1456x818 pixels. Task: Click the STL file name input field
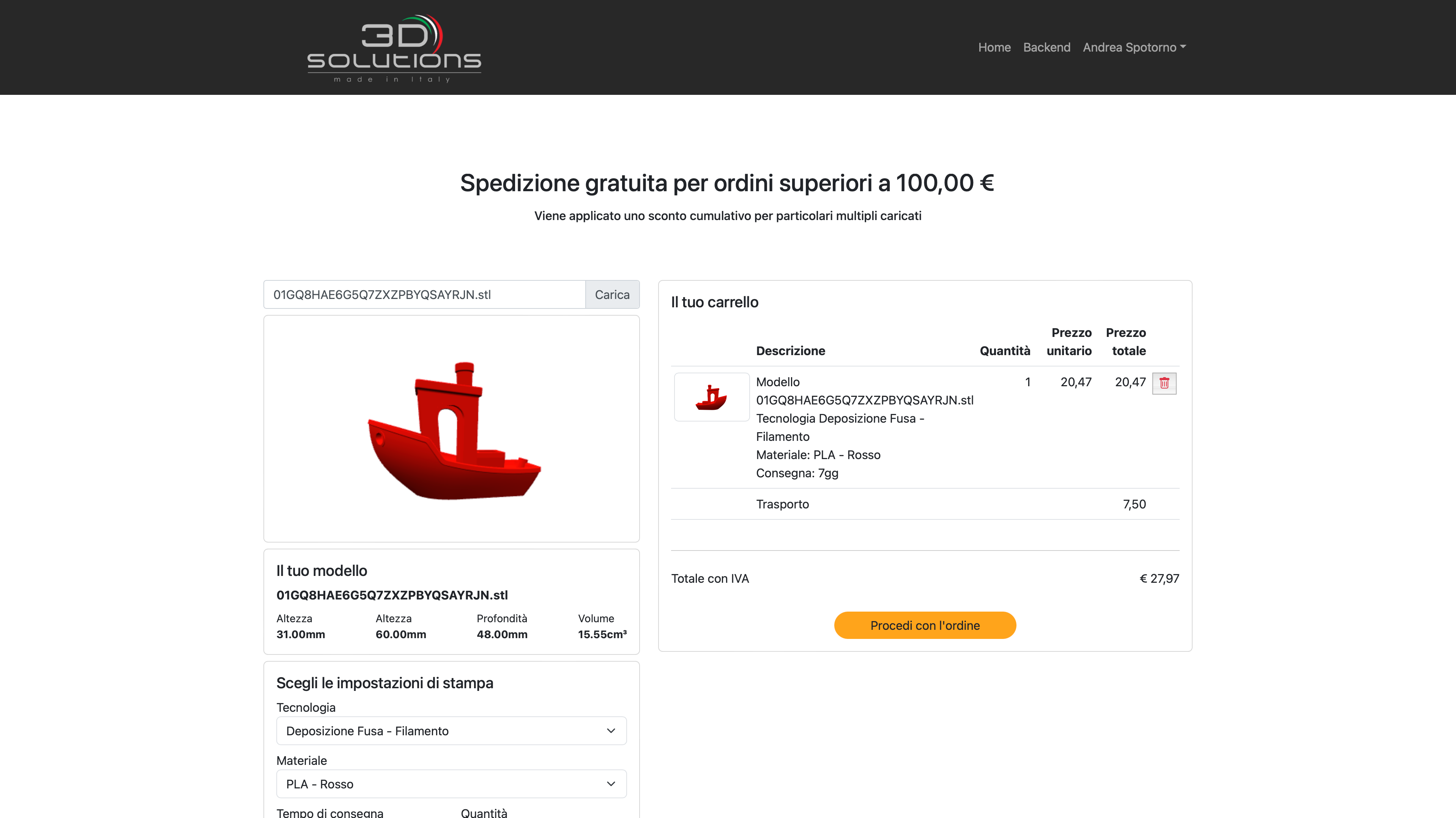point(424,294)
